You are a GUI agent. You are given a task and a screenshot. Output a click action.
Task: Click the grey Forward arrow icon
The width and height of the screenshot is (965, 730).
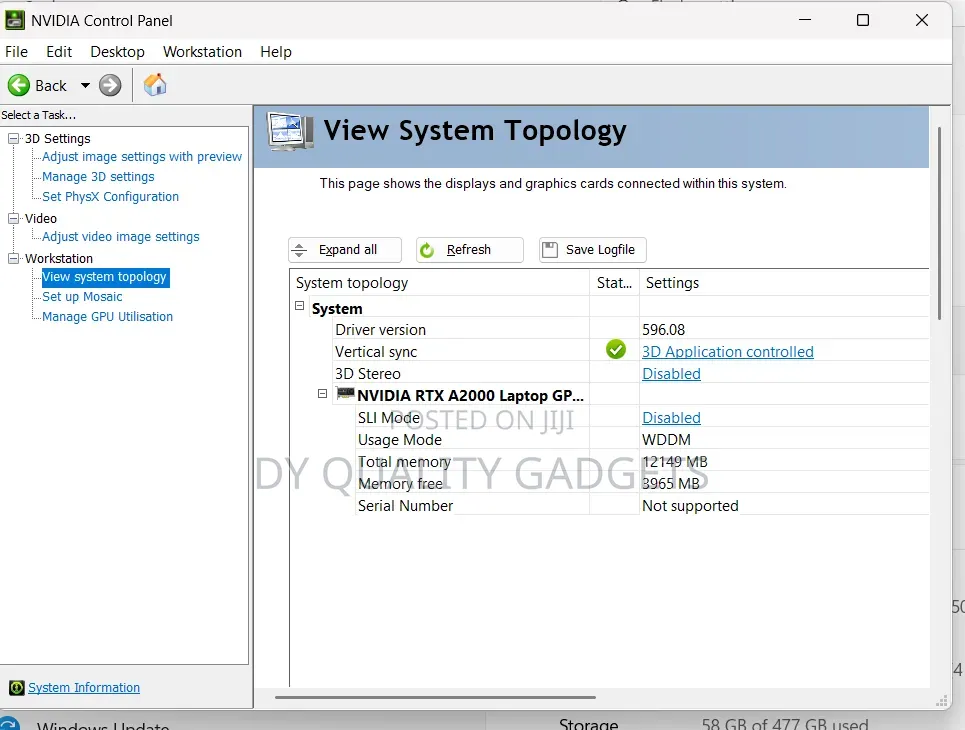point(110,86)
